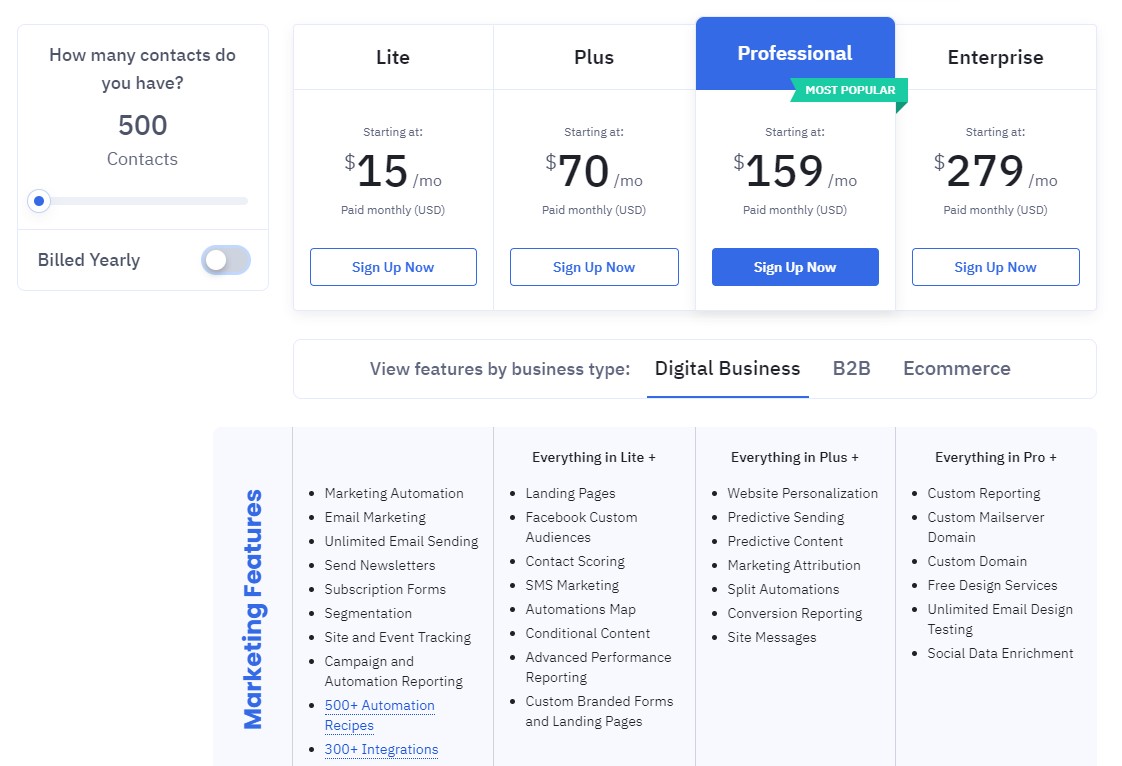The image size is (1122, 766).
Task: Follow the 300+ Integrations link
Action: click(381, 749)
